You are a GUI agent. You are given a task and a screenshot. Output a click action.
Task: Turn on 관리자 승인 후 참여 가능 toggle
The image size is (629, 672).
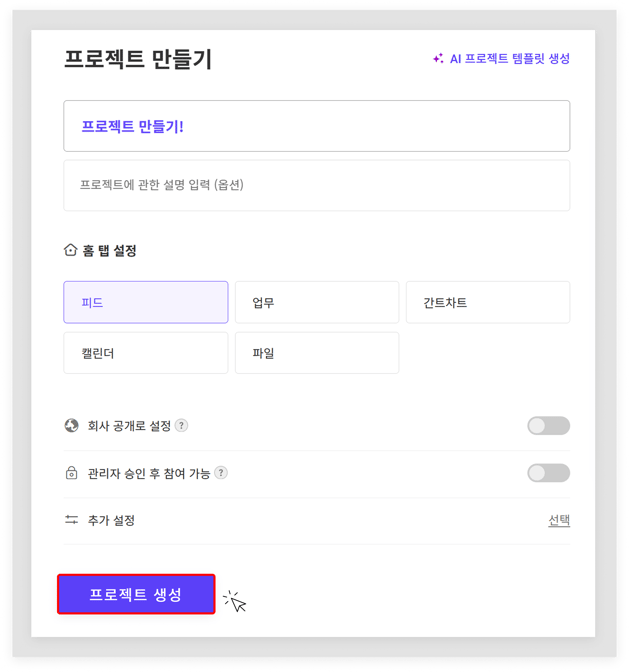coord(548,473)
